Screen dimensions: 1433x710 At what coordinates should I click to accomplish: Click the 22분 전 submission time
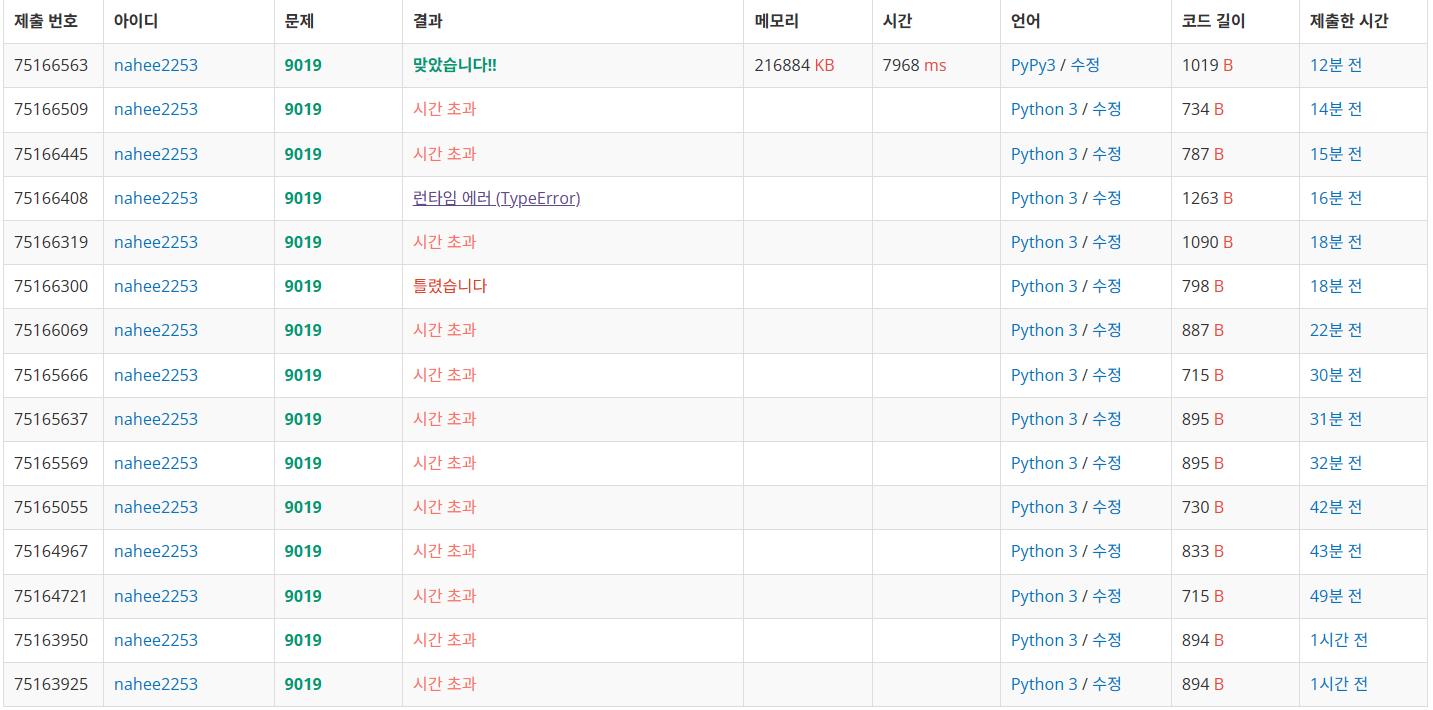[x=1336, y=330]
